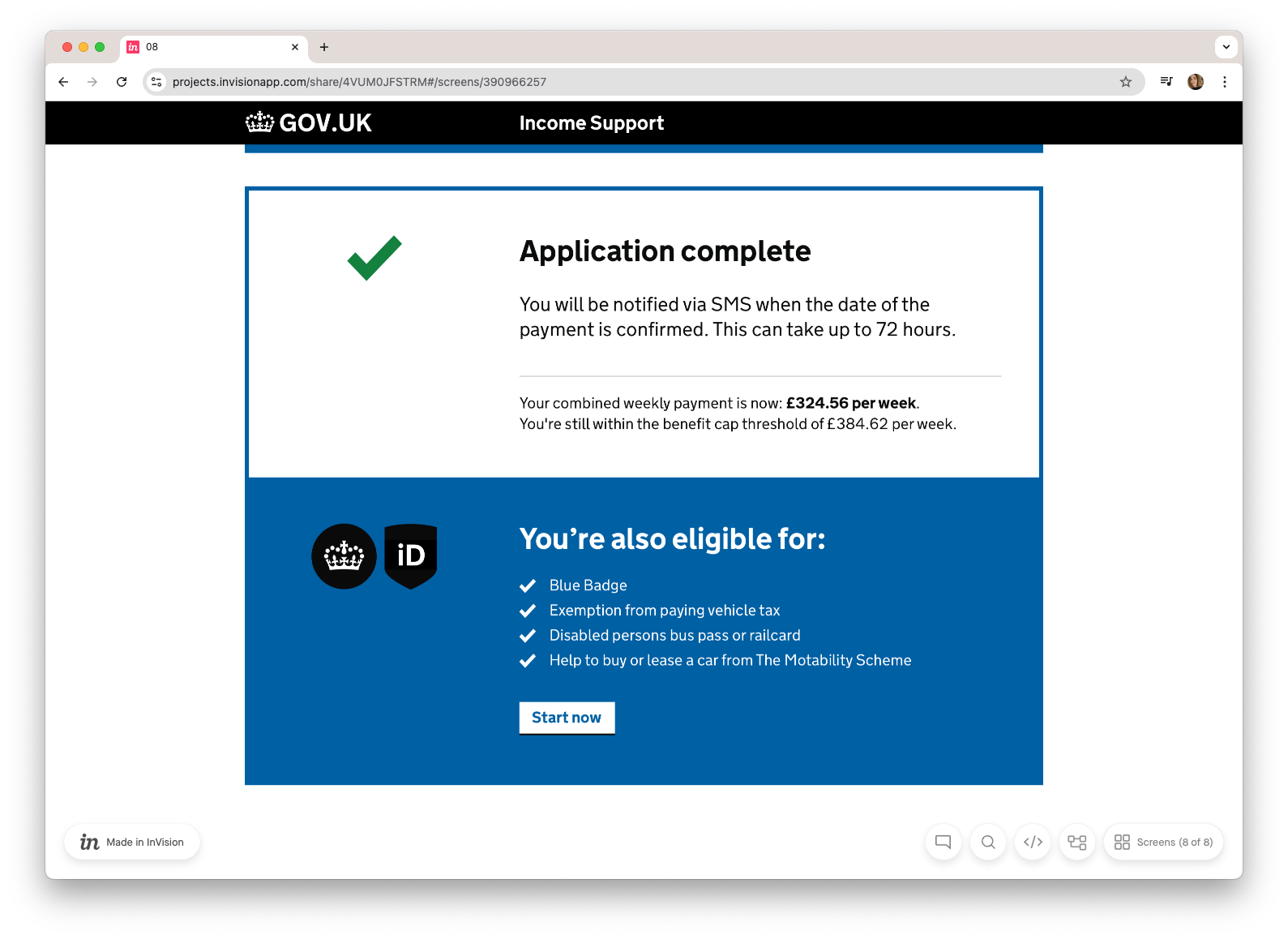Open the workflow/flow diagram icon
Viewport: 1288px width, 939px height.
[x=1077, y=842]
